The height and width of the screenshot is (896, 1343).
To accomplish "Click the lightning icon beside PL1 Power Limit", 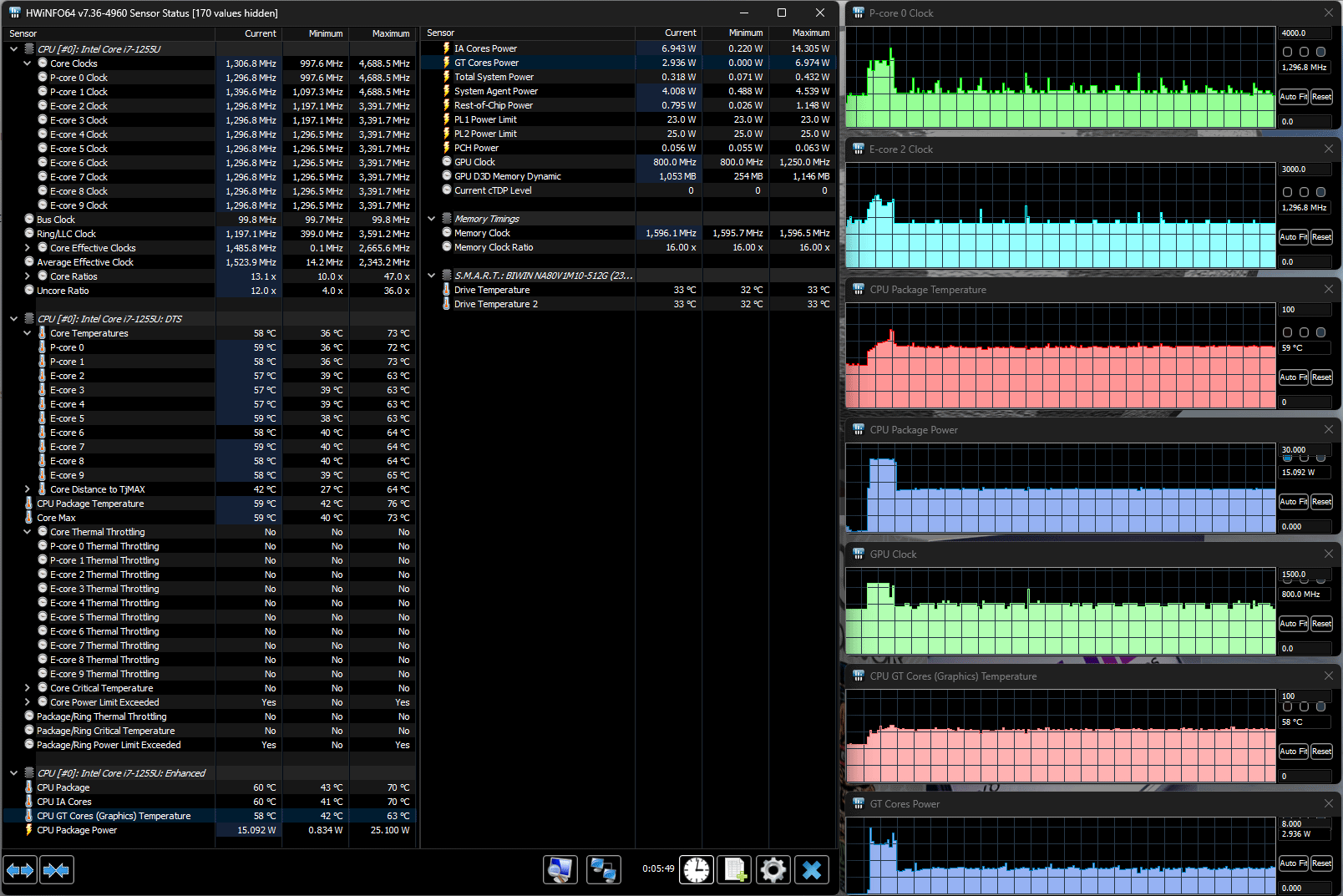I will coord(447,119).
